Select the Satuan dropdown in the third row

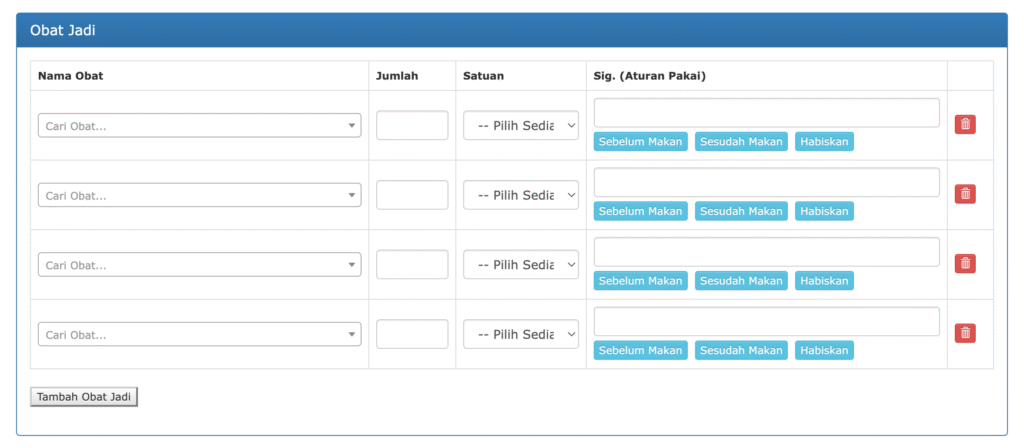click(x=520, y=265)
